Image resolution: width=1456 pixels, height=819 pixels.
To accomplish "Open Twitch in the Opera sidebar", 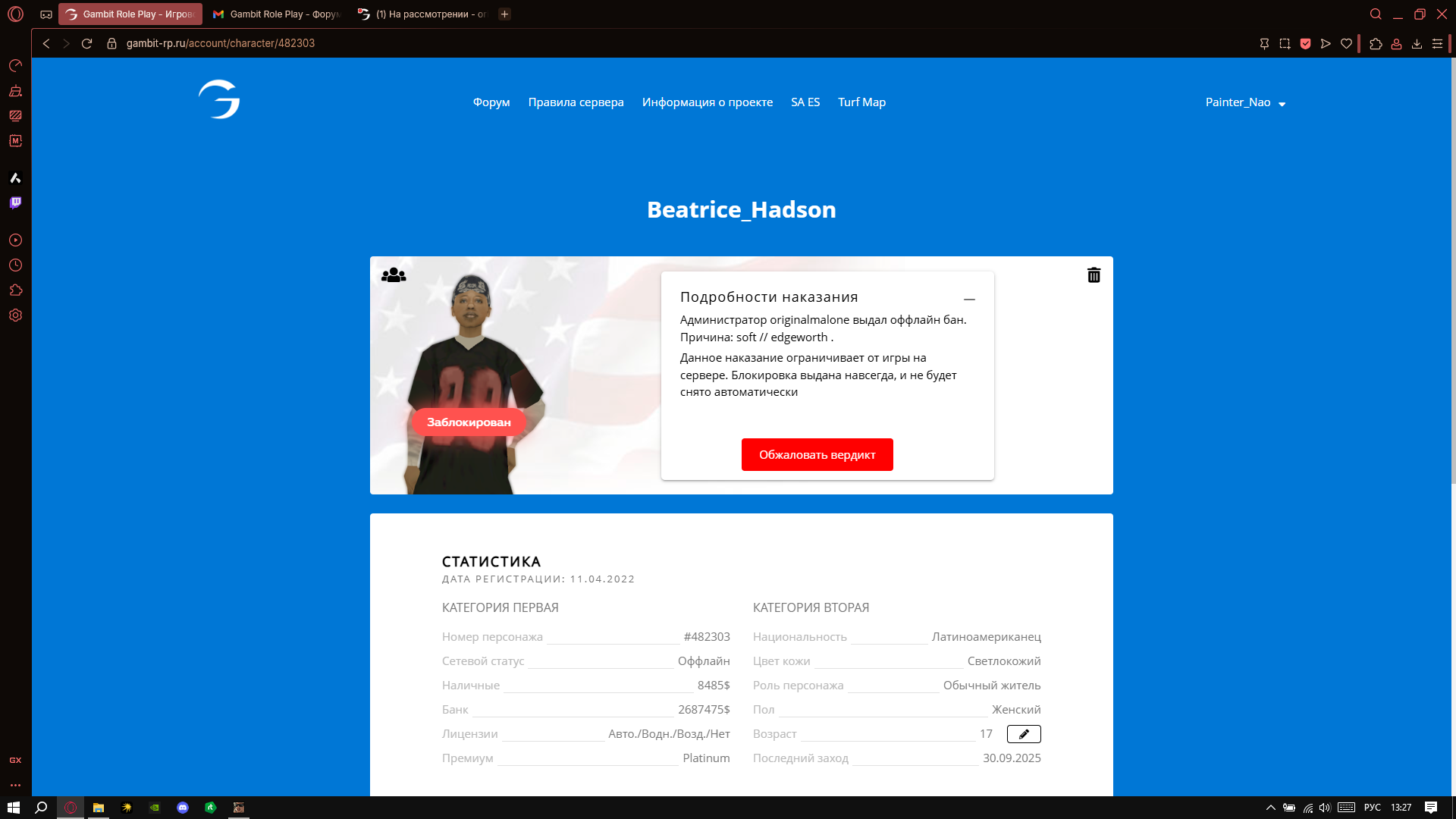I will coord(15,202).
